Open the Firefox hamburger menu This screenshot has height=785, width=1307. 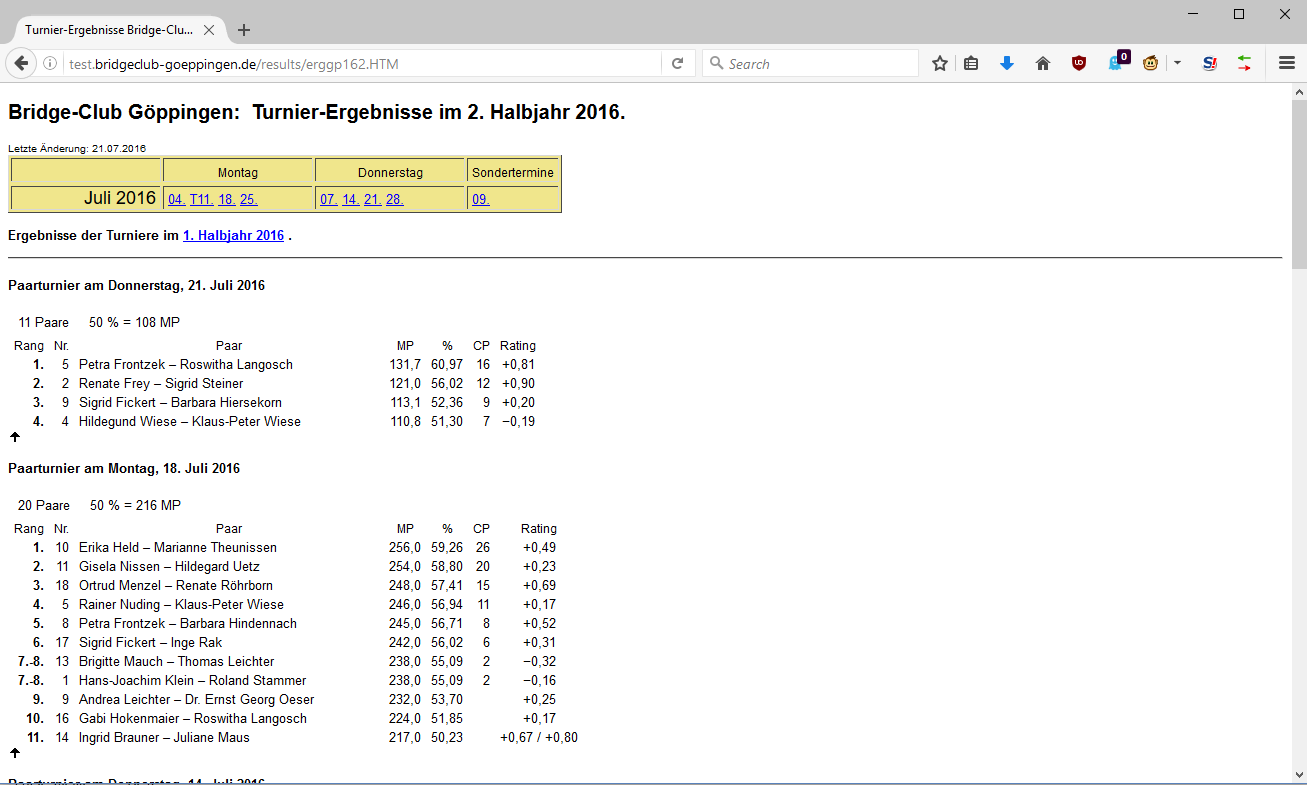(1287, 63)
